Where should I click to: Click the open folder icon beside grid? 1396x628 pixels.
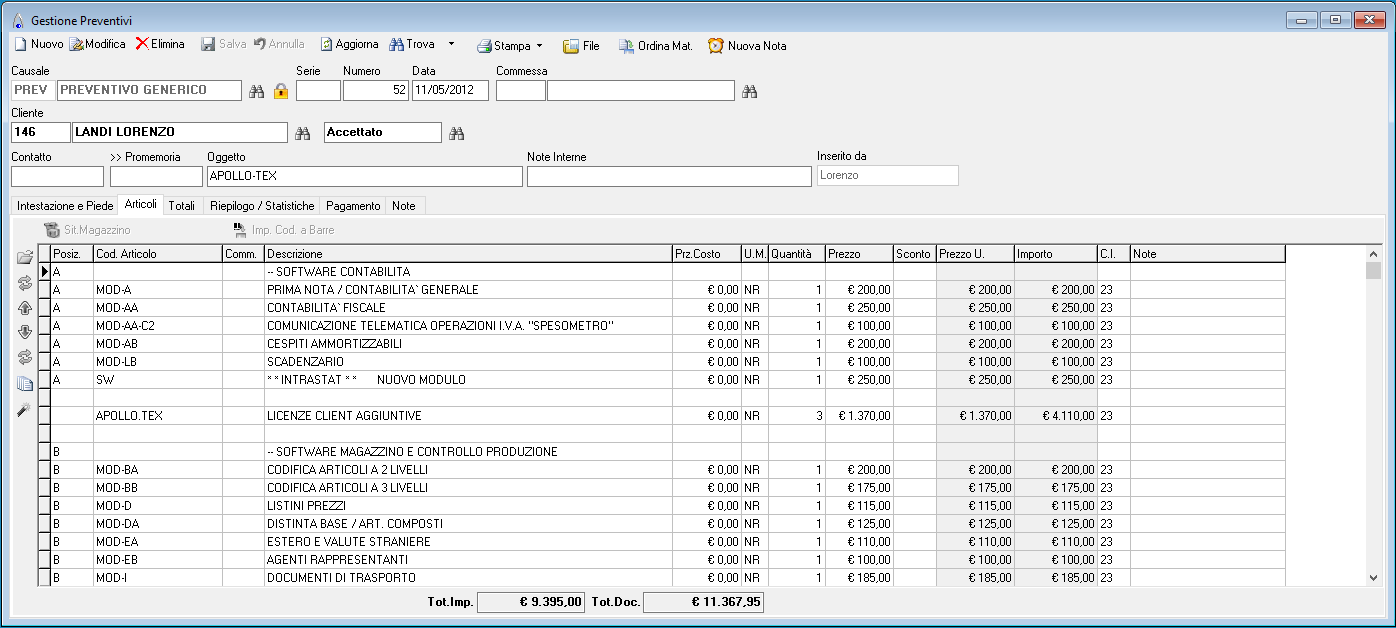coord(25,258)
